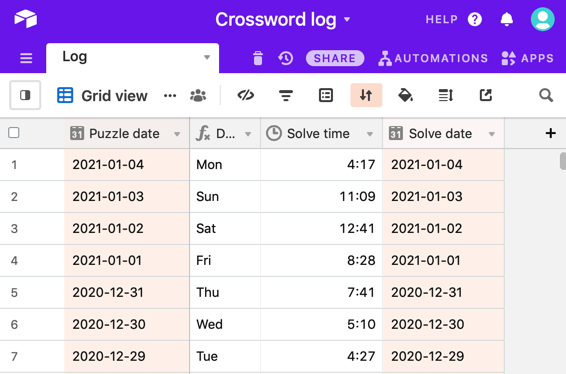Select Puzzle date cell 2020-12-29
This screenshot has height=374, width=566.
pyautogui.click(x=126, y=356)
